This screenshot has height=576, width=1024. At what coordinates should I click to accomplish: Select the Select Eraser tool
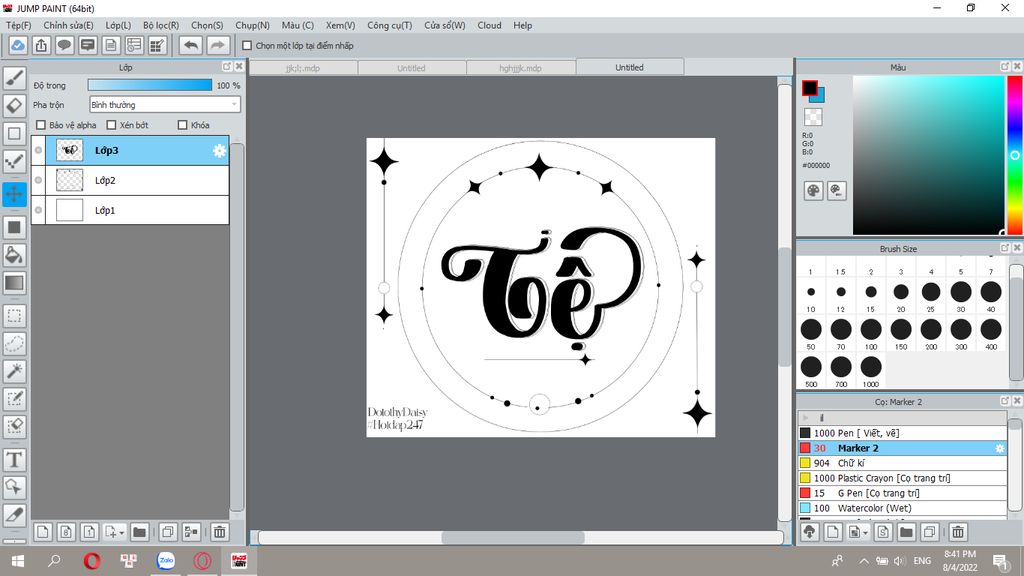pyautogui.click(x=14, y=426)
